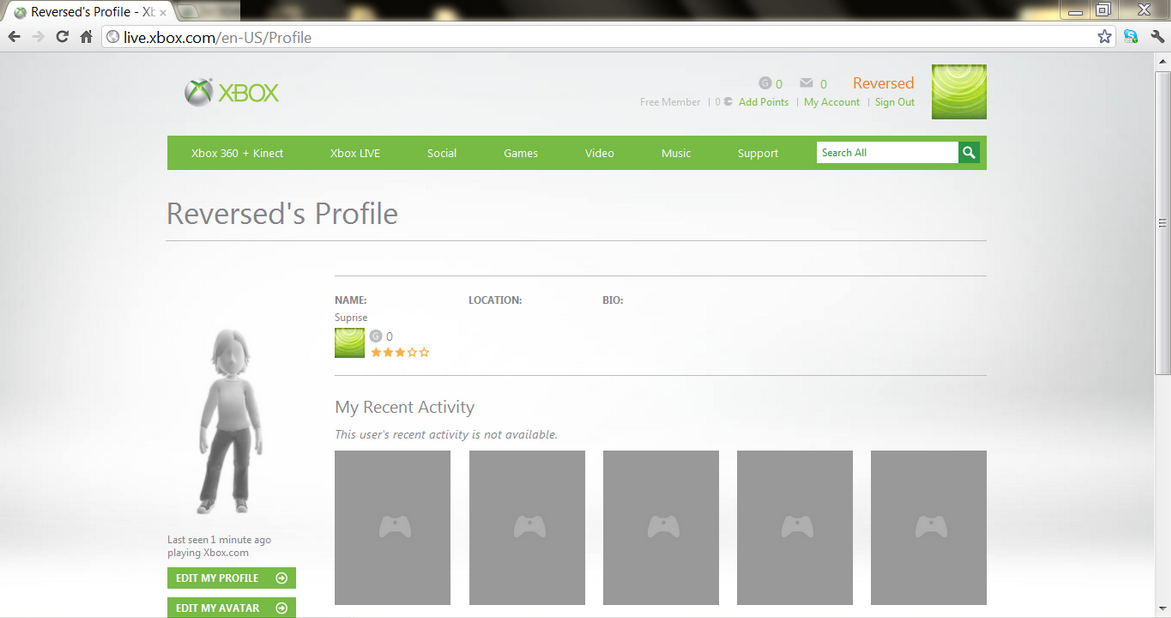Viewport: 1171px width, 618px height.
Task: Click scrollbar down arrow
Action: [x=1162, y=609]
